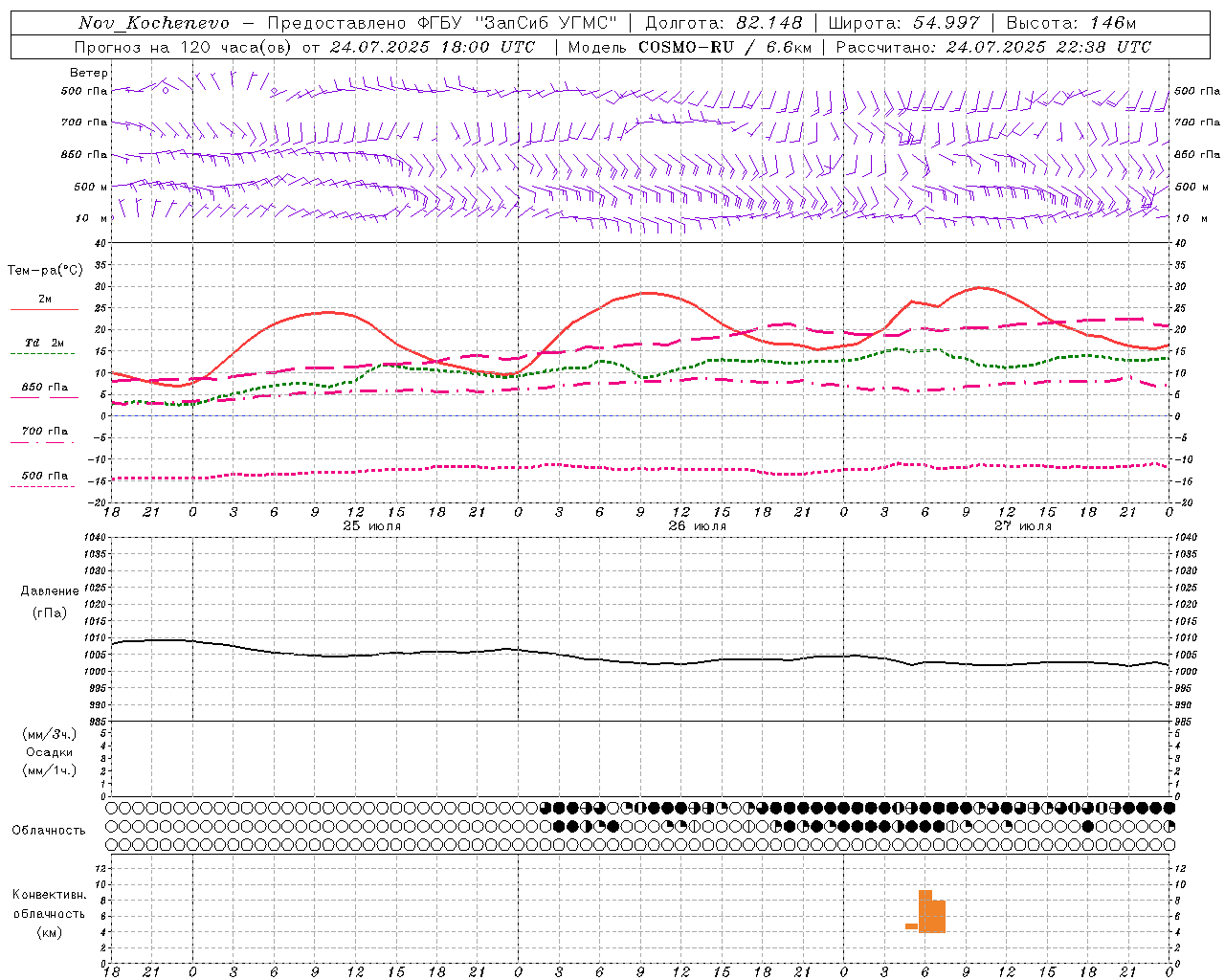Click the (мм/3ч.) precipitation unit label
Image resolution: width=1225 pixels, height=980 pixels.
[50, 734]
